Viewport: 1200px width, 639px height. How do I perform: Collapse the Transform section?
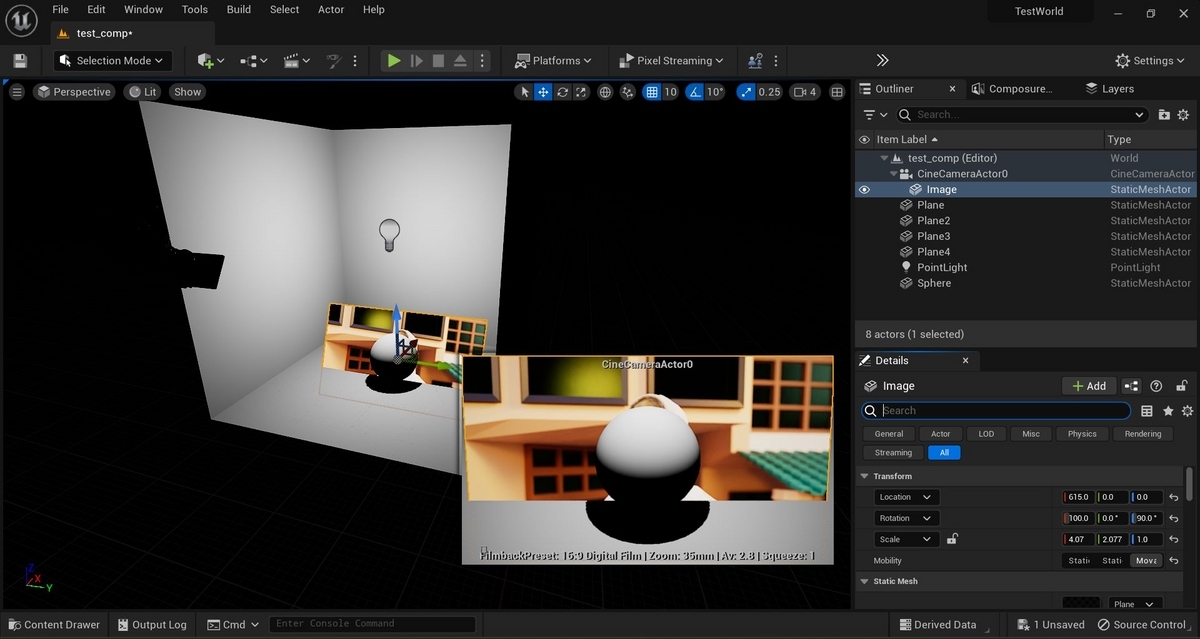tap(866, 476)
